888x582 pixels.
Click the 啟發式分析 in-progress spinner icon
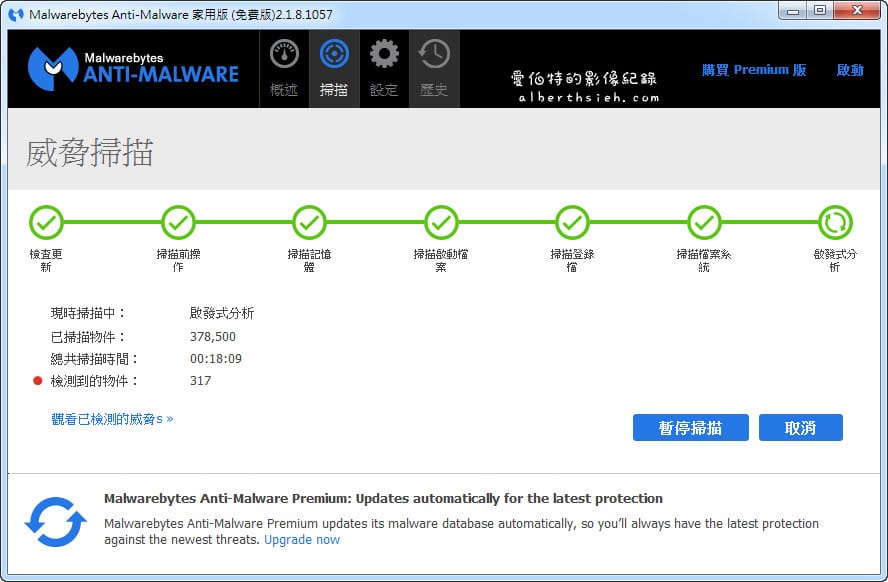[835, 222]
